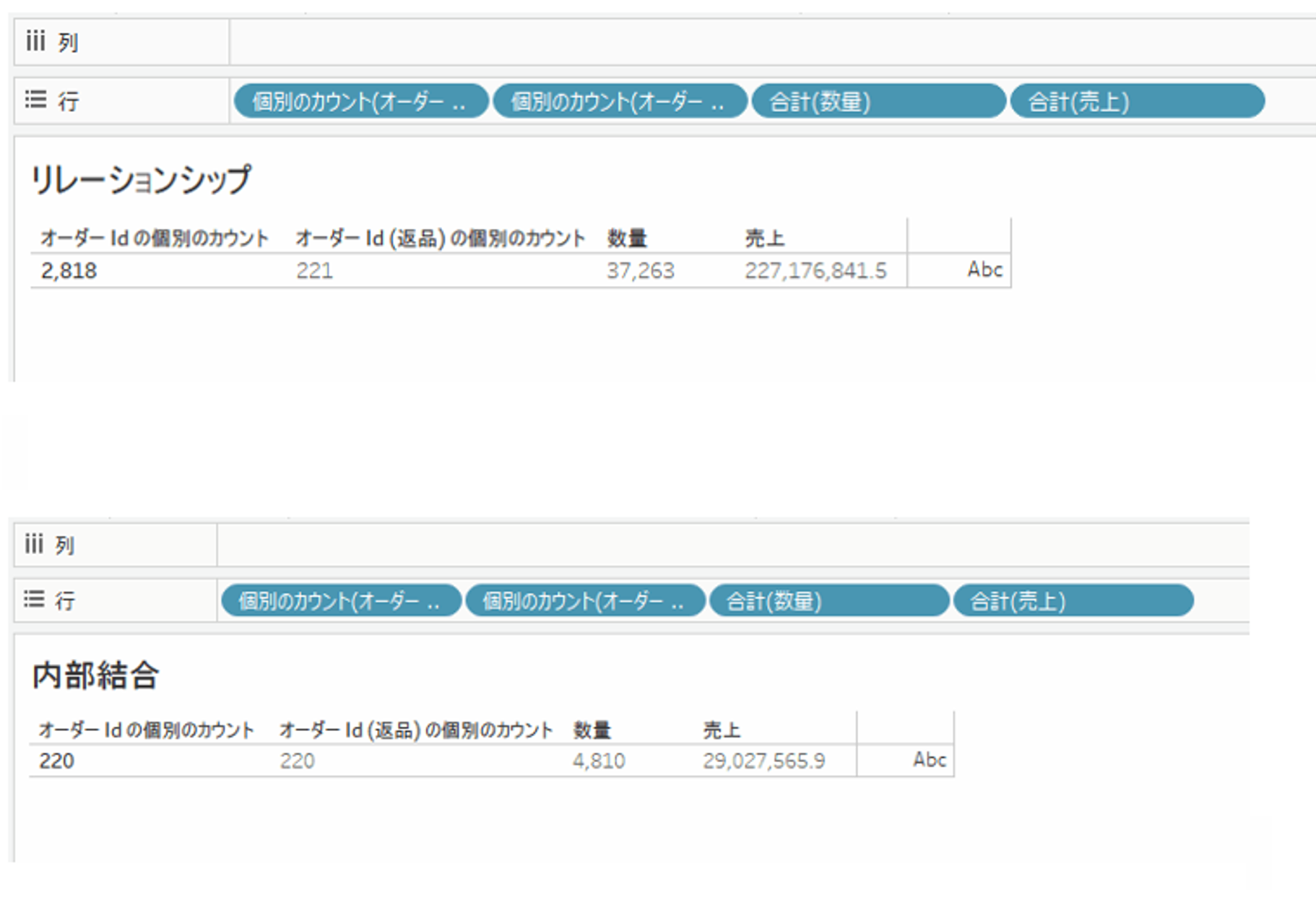Select the 合計(数量) pill in the 内部結合 sheet
Viewport: 1316px width, 898px height.
pos(829,600)
